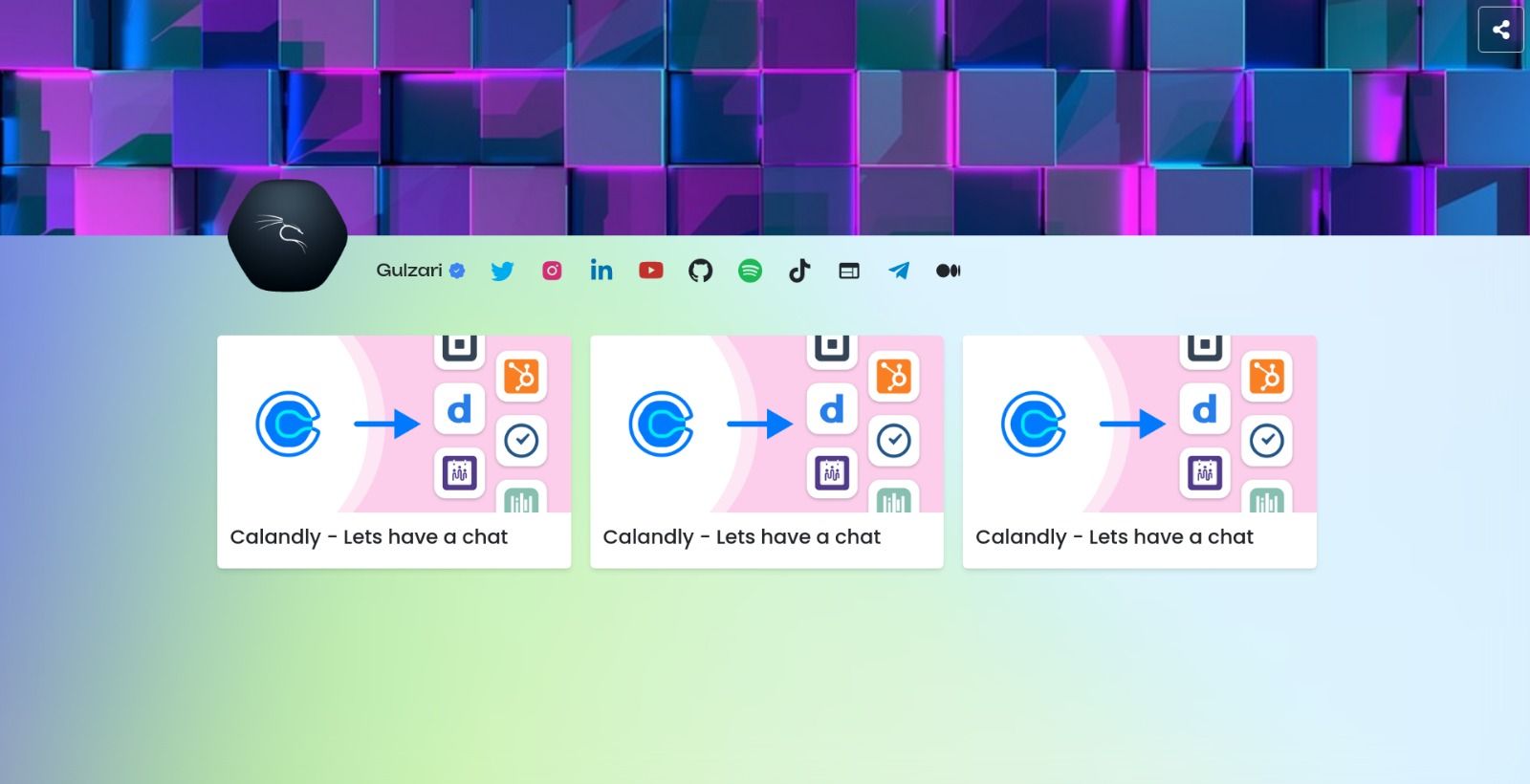Click the website window icon

[849, 271]
